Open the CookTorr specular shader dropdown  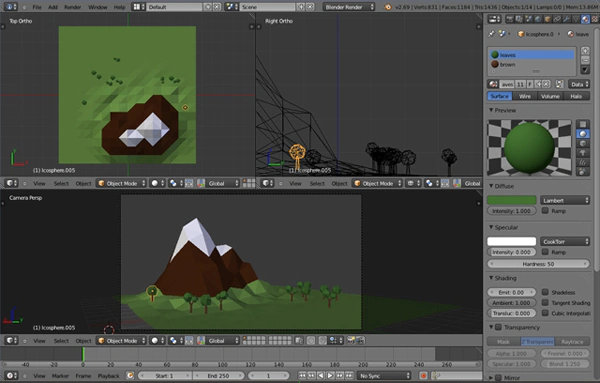[x=565, y=241]
